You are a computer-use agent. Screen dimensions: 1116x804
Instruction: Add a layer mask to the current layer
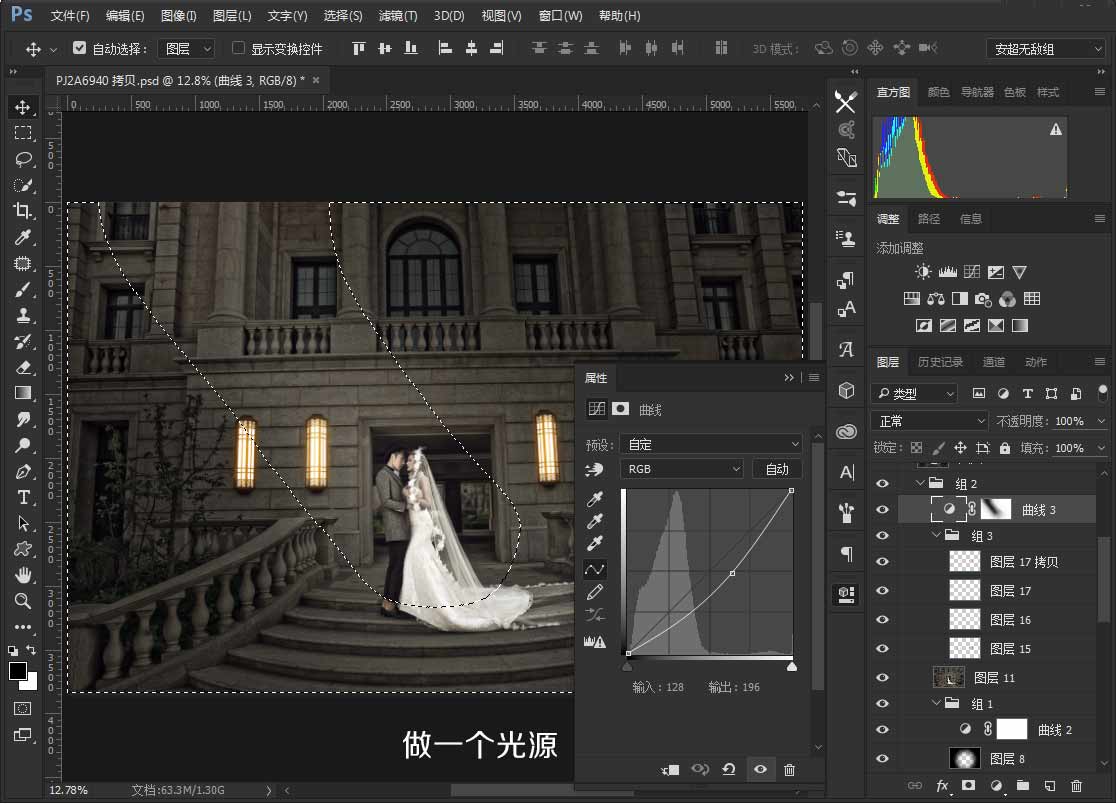click(x=967, y=787)
